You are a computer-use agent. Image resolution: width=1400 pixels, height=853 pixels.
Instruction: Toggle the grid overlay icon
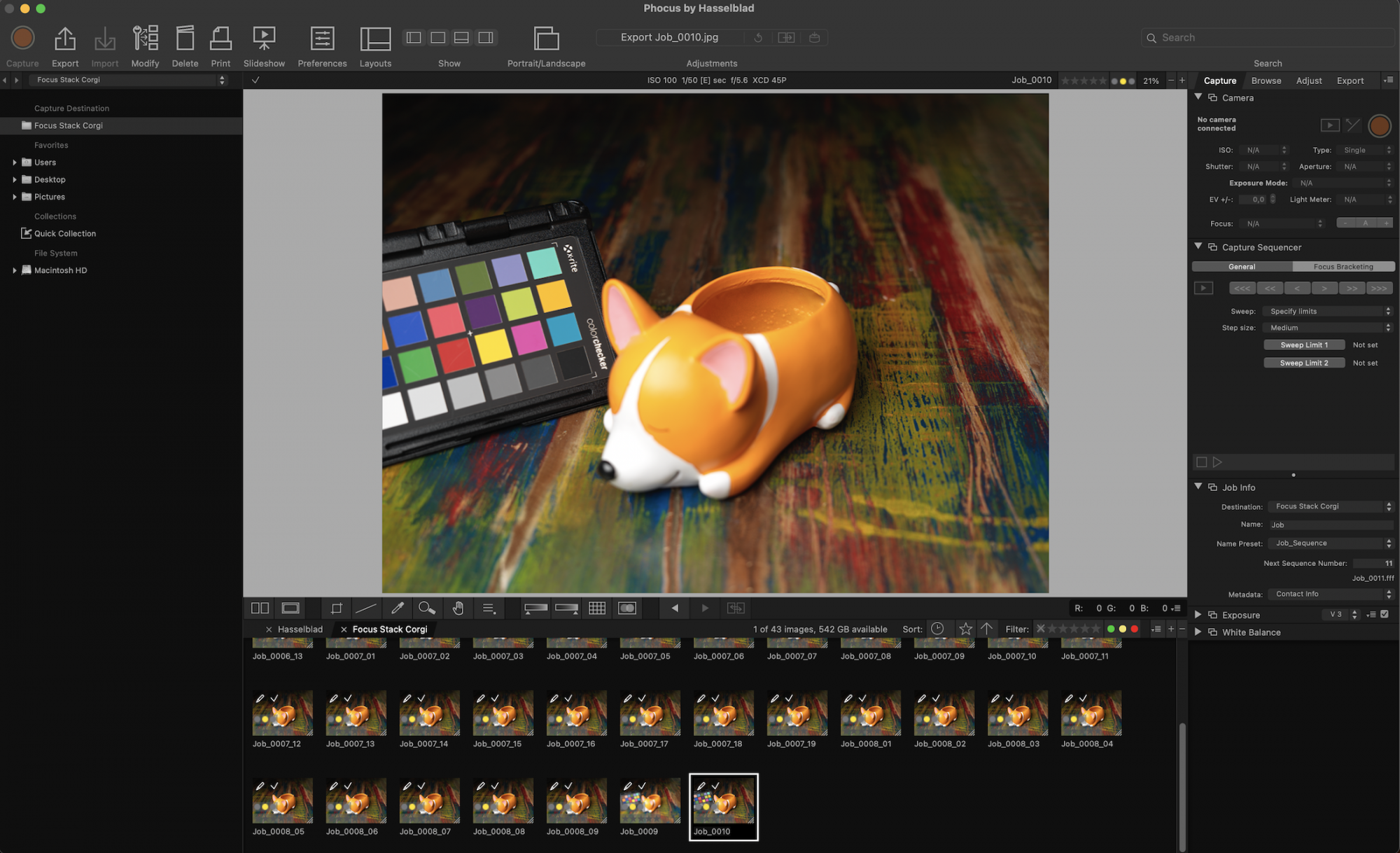tap(597, 608)
